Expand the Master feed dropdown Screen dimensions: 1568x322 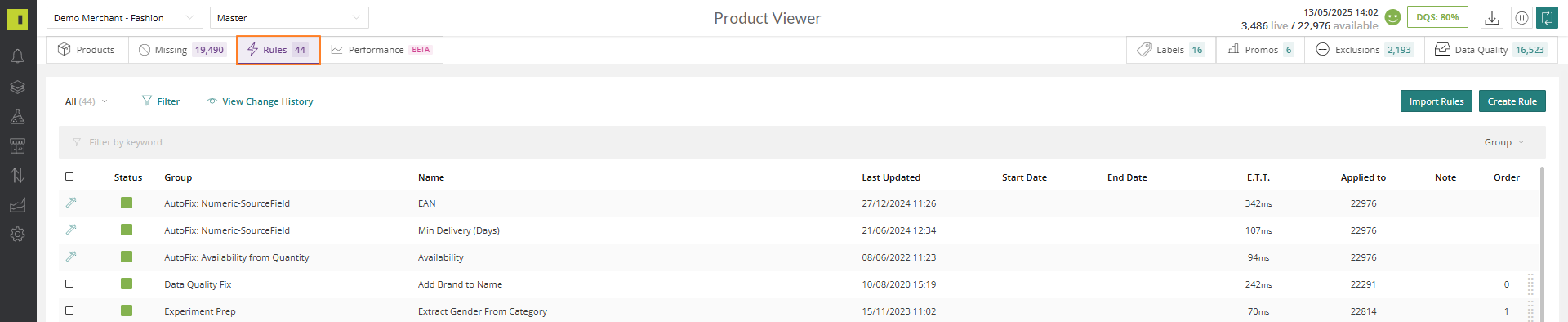[x=289, y=18]
